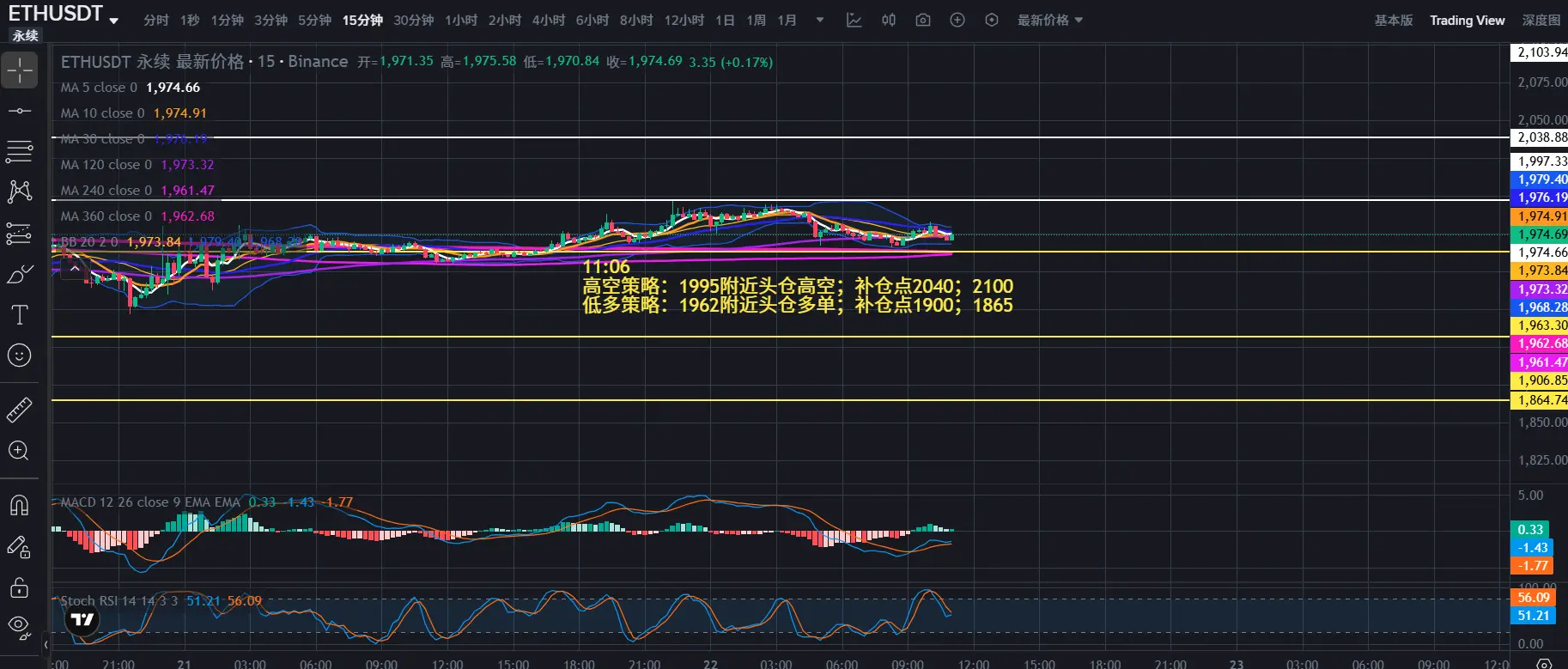Viewport: 1568px width, 669px height.
Task: Open the 最新价格 price type dropdown
Action: point(1049,20)
